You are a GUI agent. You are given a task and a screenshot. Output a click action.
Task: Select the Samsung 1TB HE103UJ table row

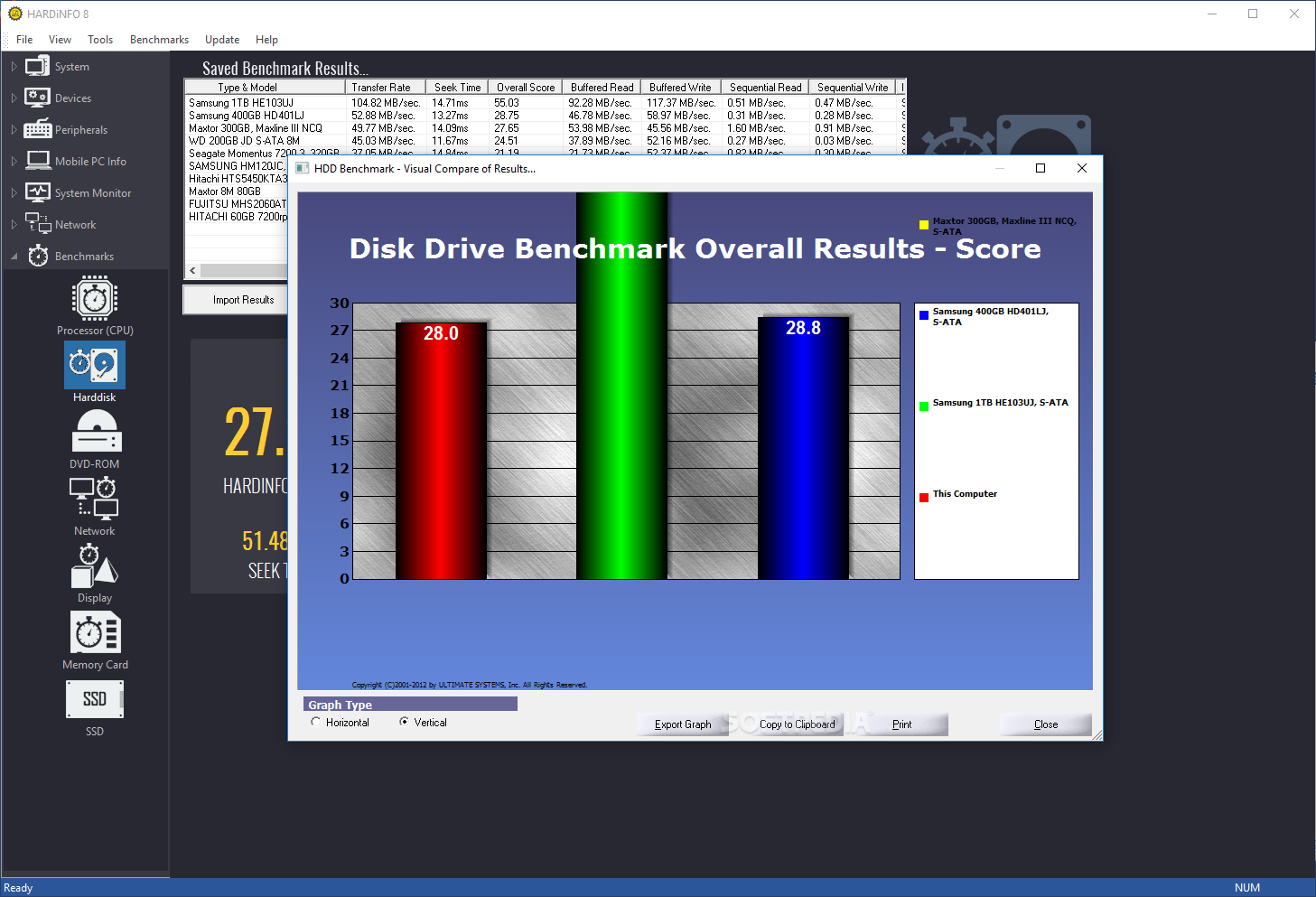point(544,103)
